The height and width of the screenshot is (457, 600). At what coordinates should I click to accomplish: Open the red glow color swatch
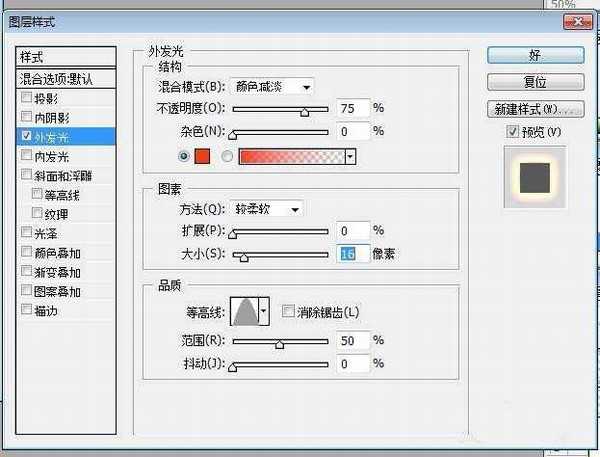[202, 156]
